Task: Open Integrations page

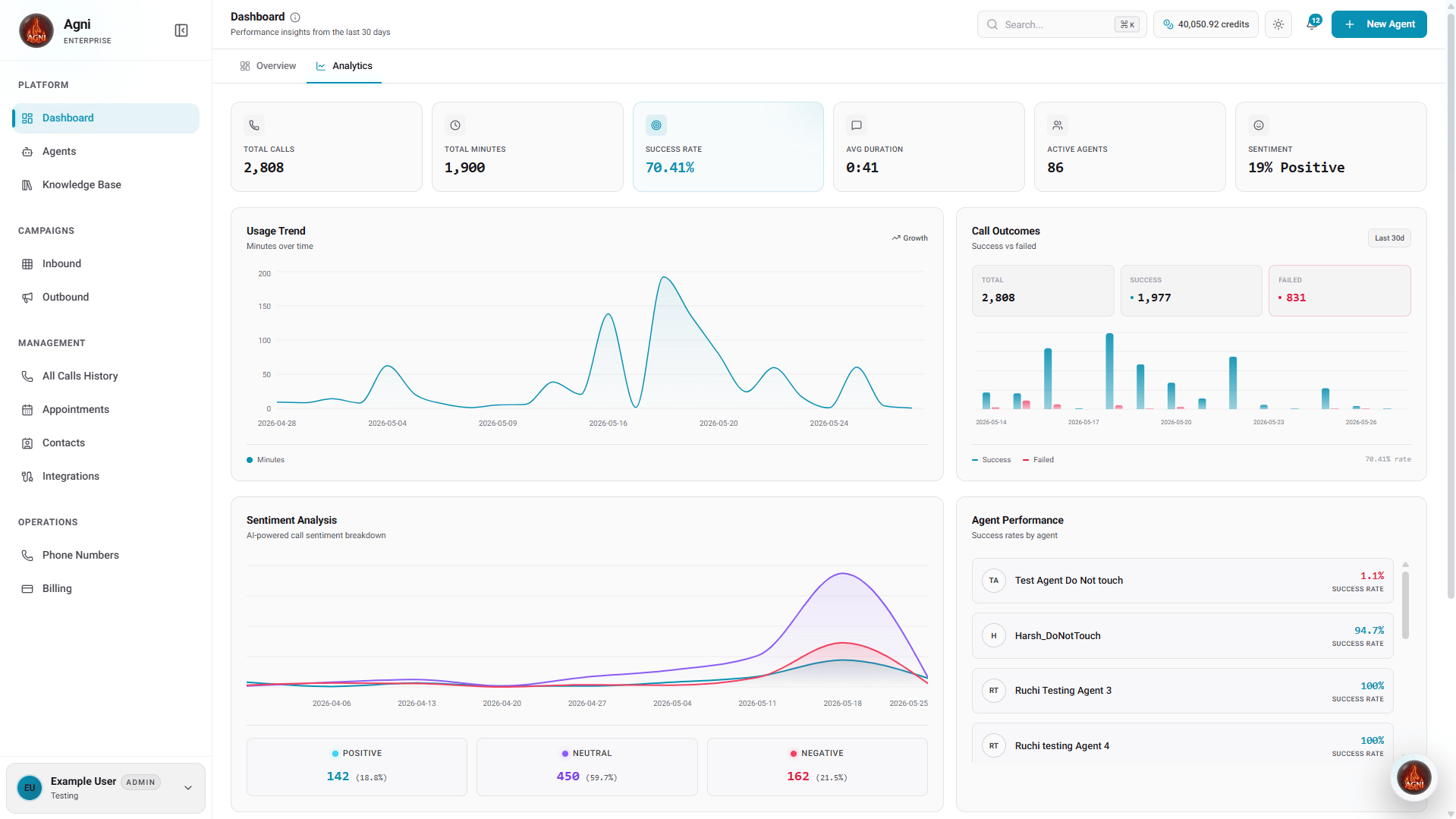Action: 106,477
